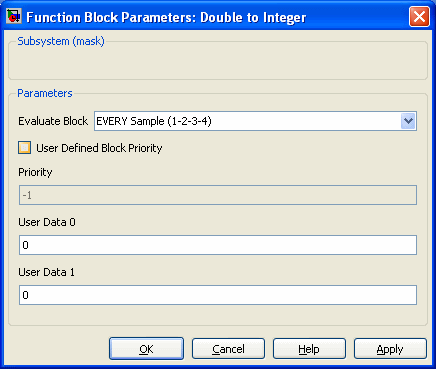Open Help for this block

pyautogui.click(x=309, y=349)
